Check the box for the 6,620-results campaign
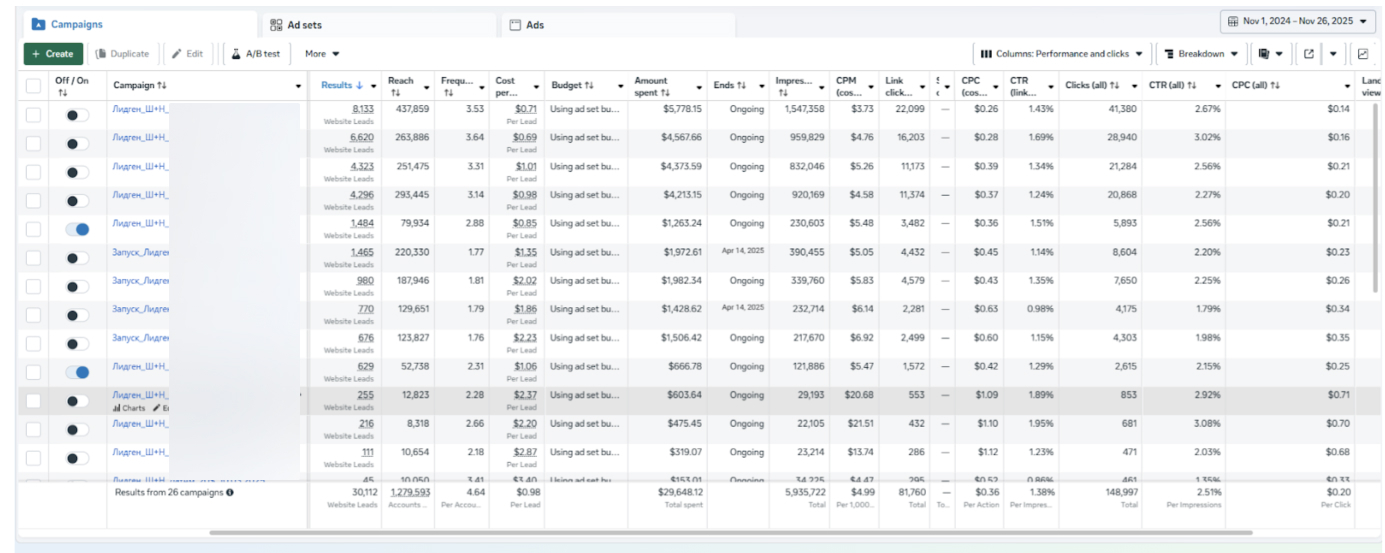The image size is (1385, 553). pyautogui.click(x=34, y=144)
